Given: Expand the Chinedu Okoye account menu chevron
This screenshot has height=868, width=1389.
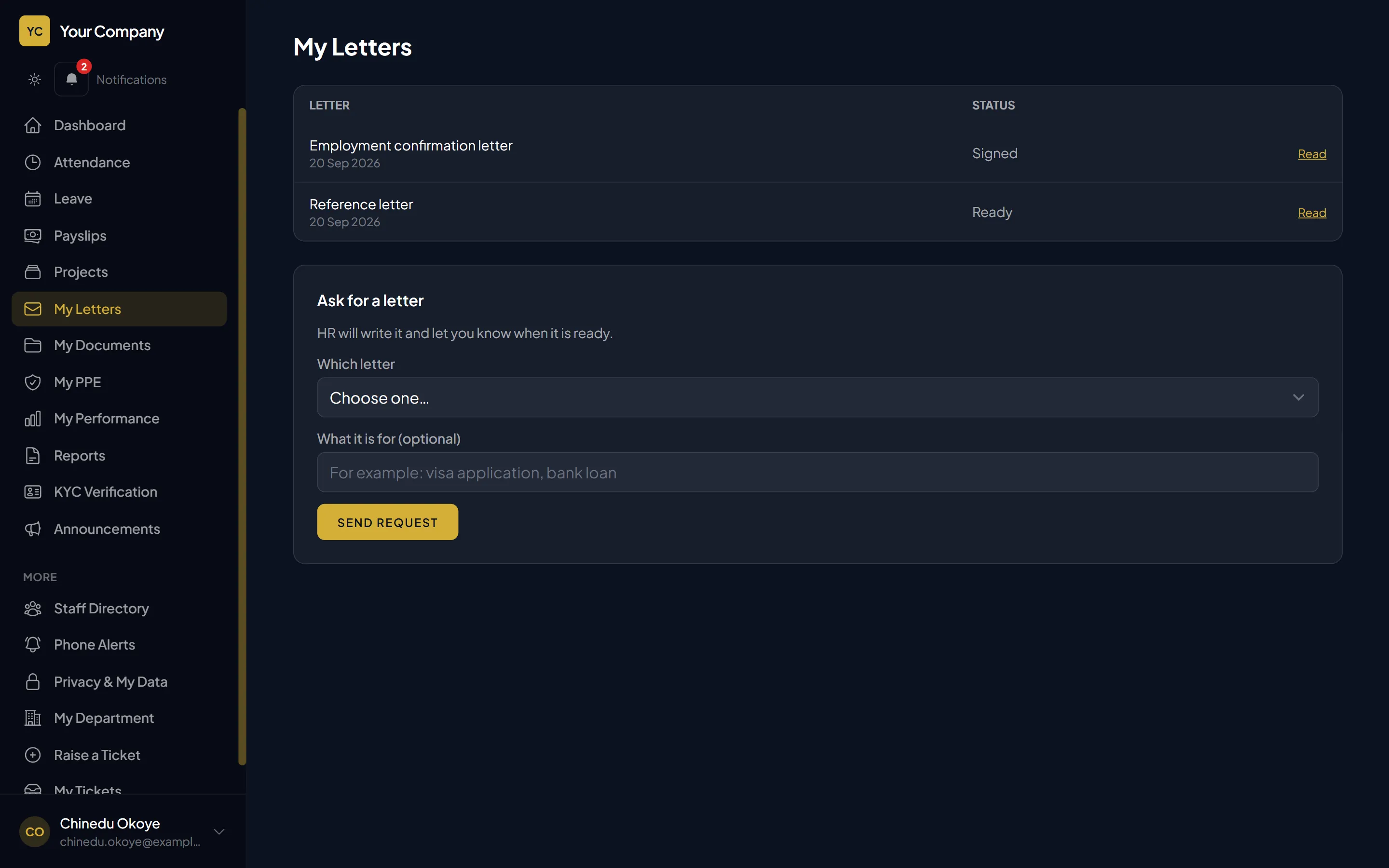Looking at the screenshot, I should pyautogui.click(x=218, y=831).
